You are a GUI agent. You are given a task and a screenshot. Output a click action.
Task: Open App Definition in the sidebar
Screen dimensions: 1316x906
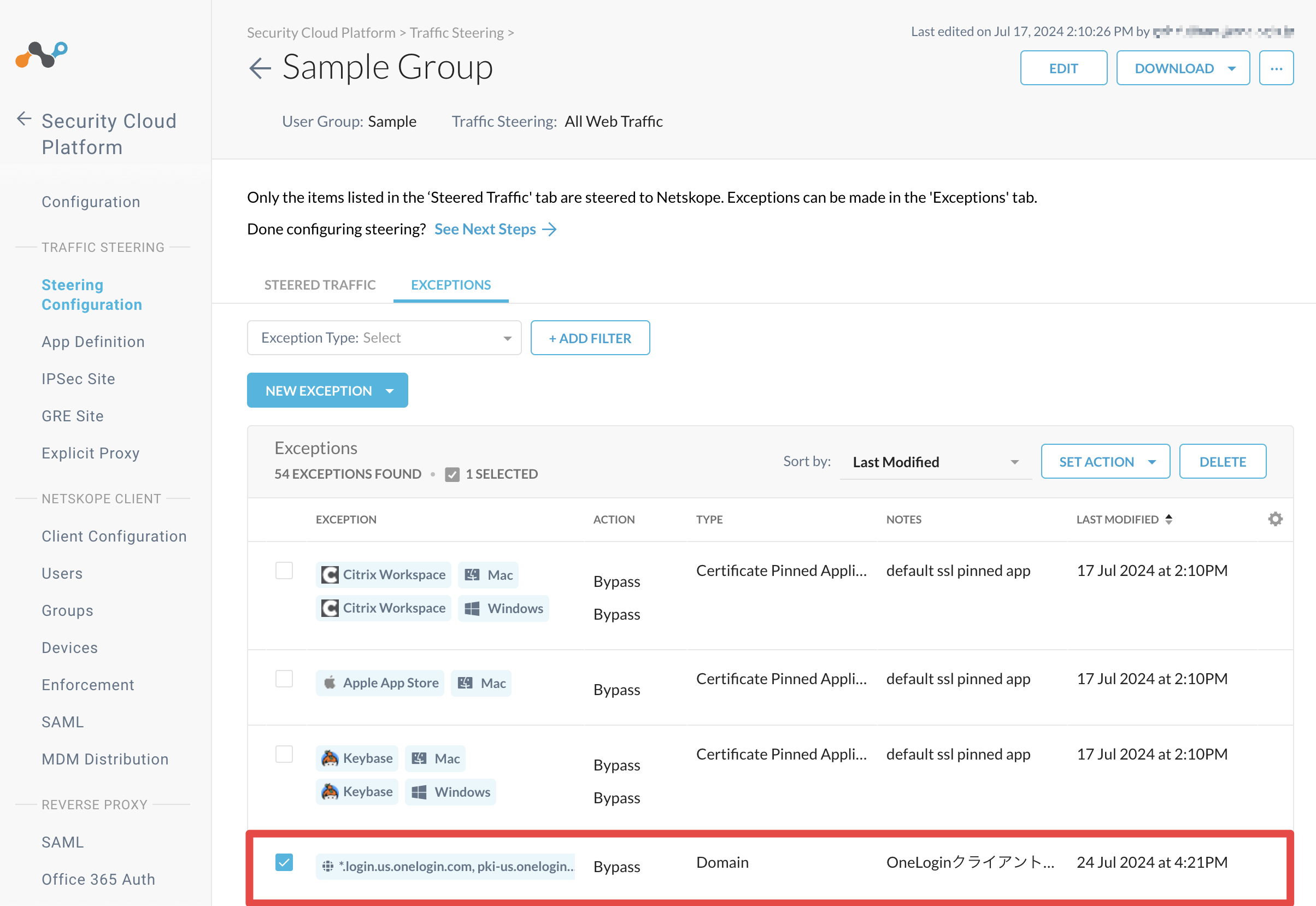click(x=93, y=342)
